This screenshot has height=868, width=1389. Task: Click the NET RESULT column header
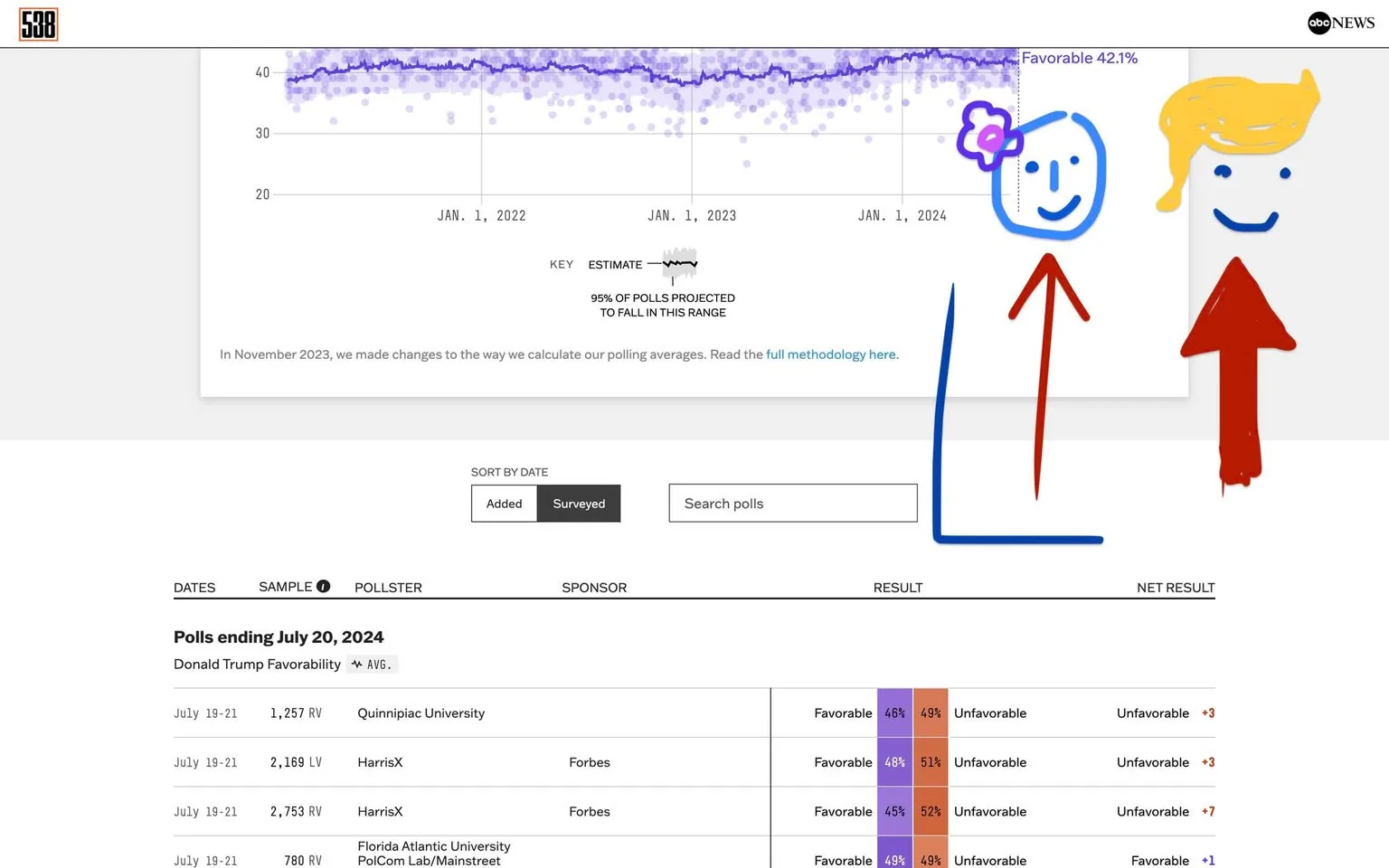(1176, 587)
